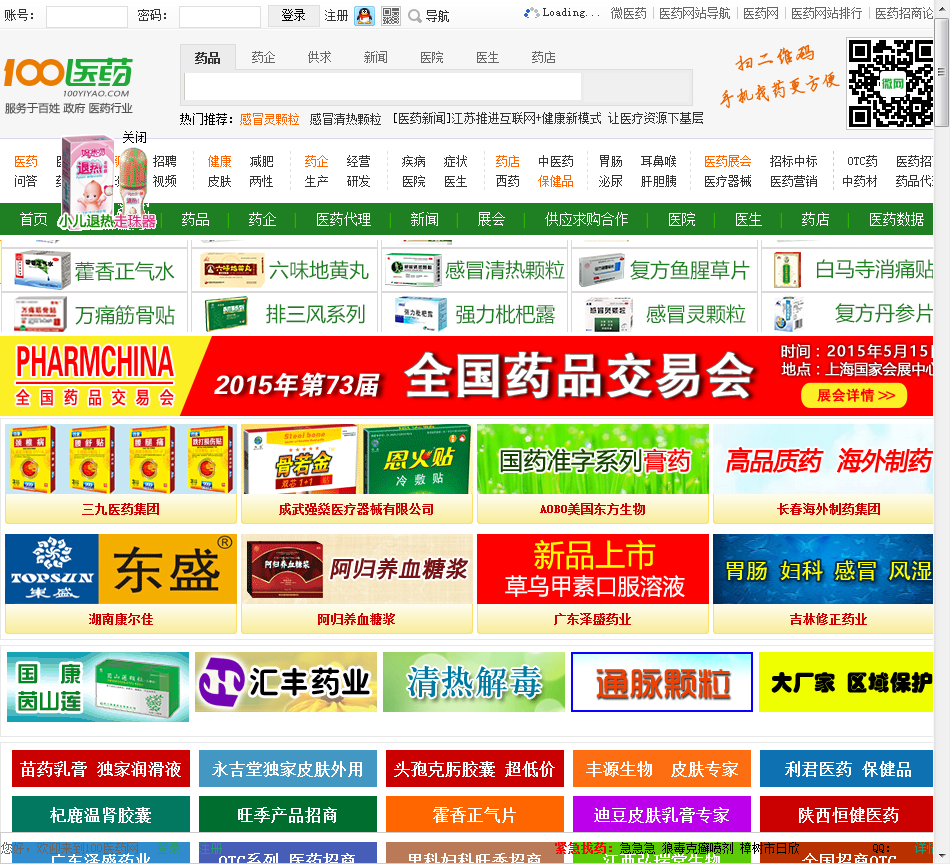Screen dimensions: 950x864
Task: Open the 阿归养血糖浆 ad card
Action: [356, 583]
